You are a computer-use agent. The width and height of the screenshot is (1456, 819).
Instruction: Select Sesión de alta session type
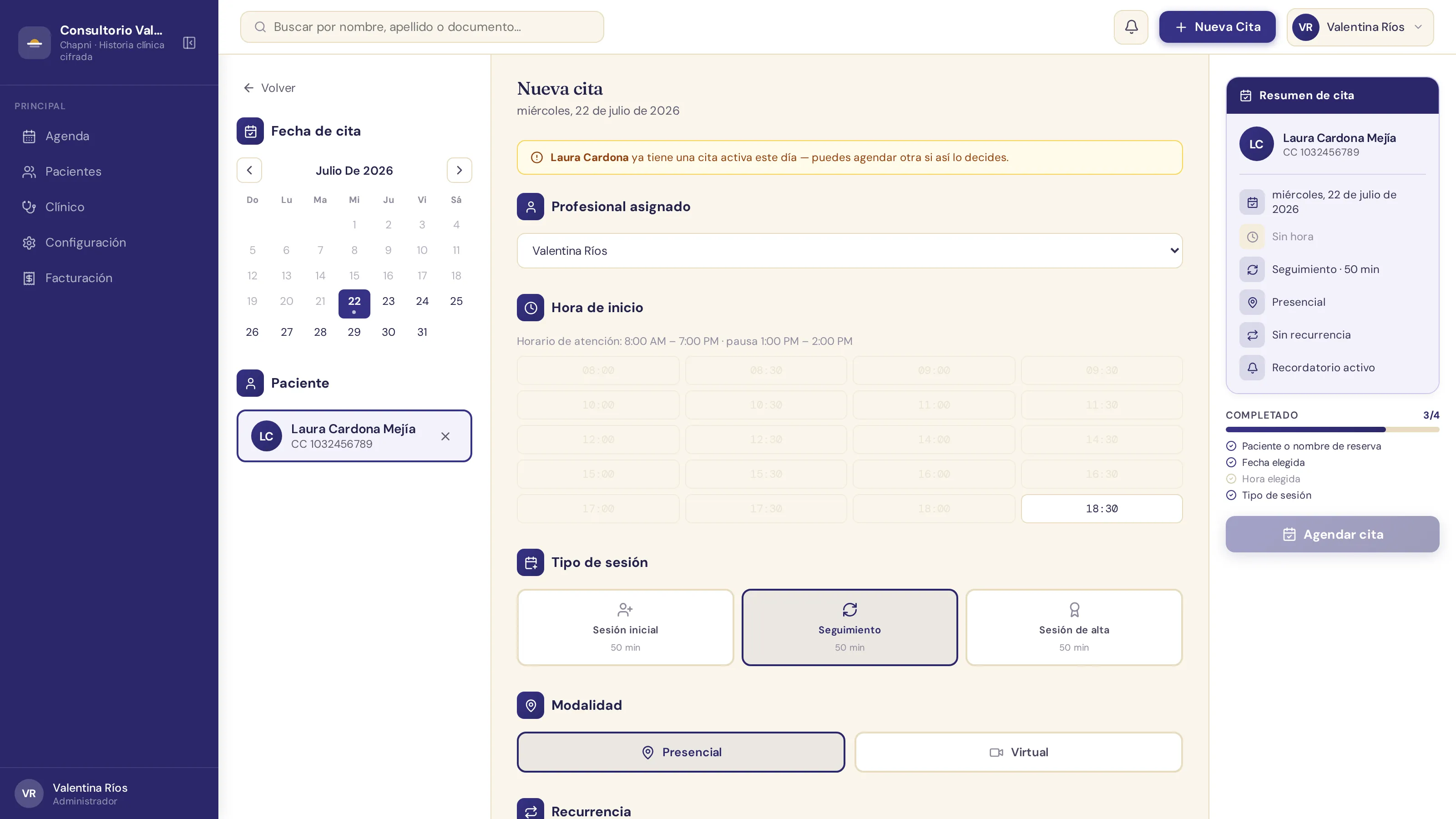point(1074,627)
